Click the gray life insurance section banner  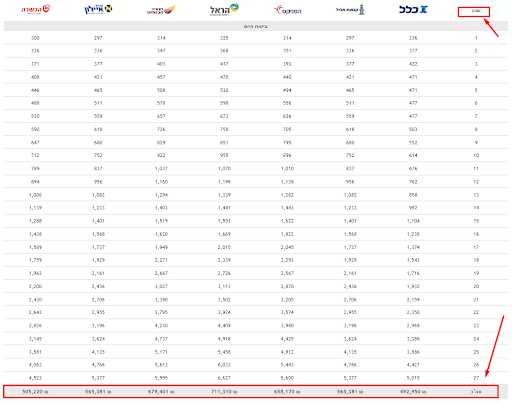256,26
